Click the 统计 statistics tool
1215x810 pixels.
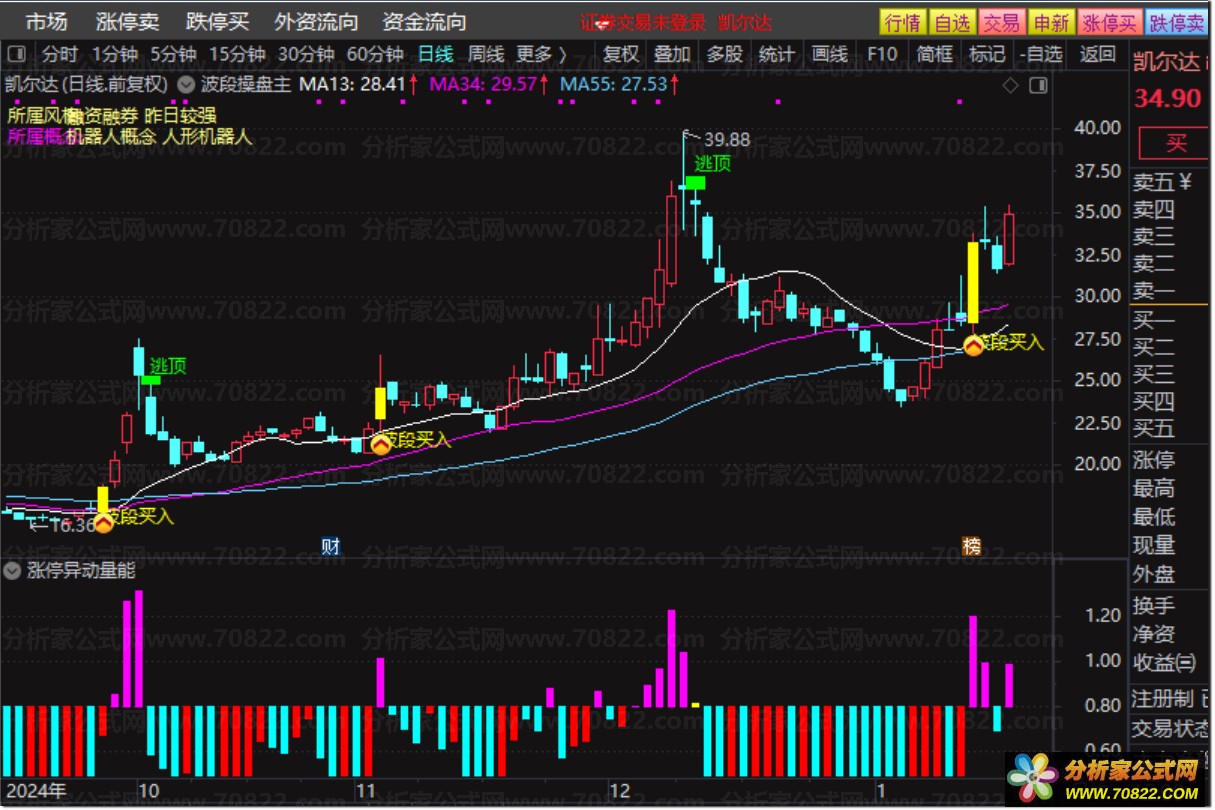pos(776,54)
